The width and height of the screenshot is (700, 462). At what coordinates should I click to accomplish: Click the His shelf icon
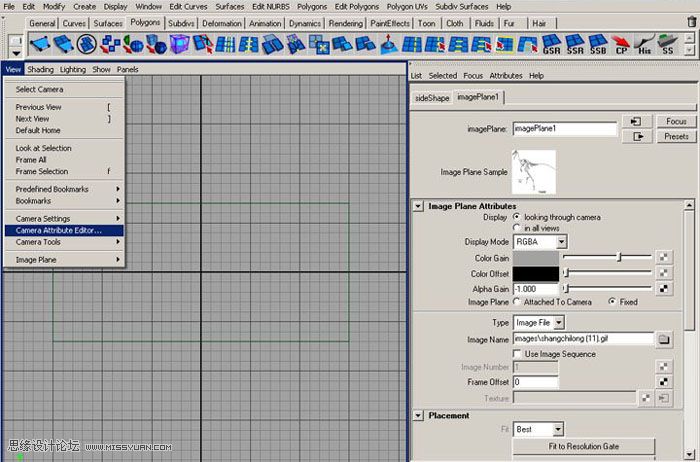[645, 43]
